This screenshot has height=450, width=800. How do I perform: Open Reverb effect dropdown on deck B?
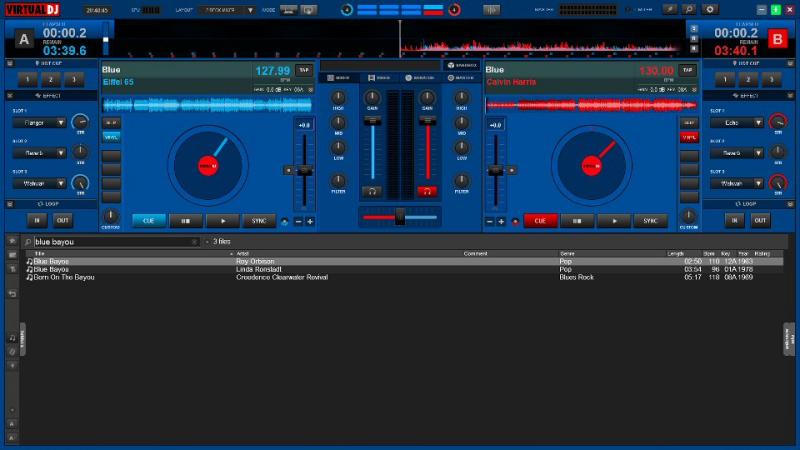click(x=737, y=153)
